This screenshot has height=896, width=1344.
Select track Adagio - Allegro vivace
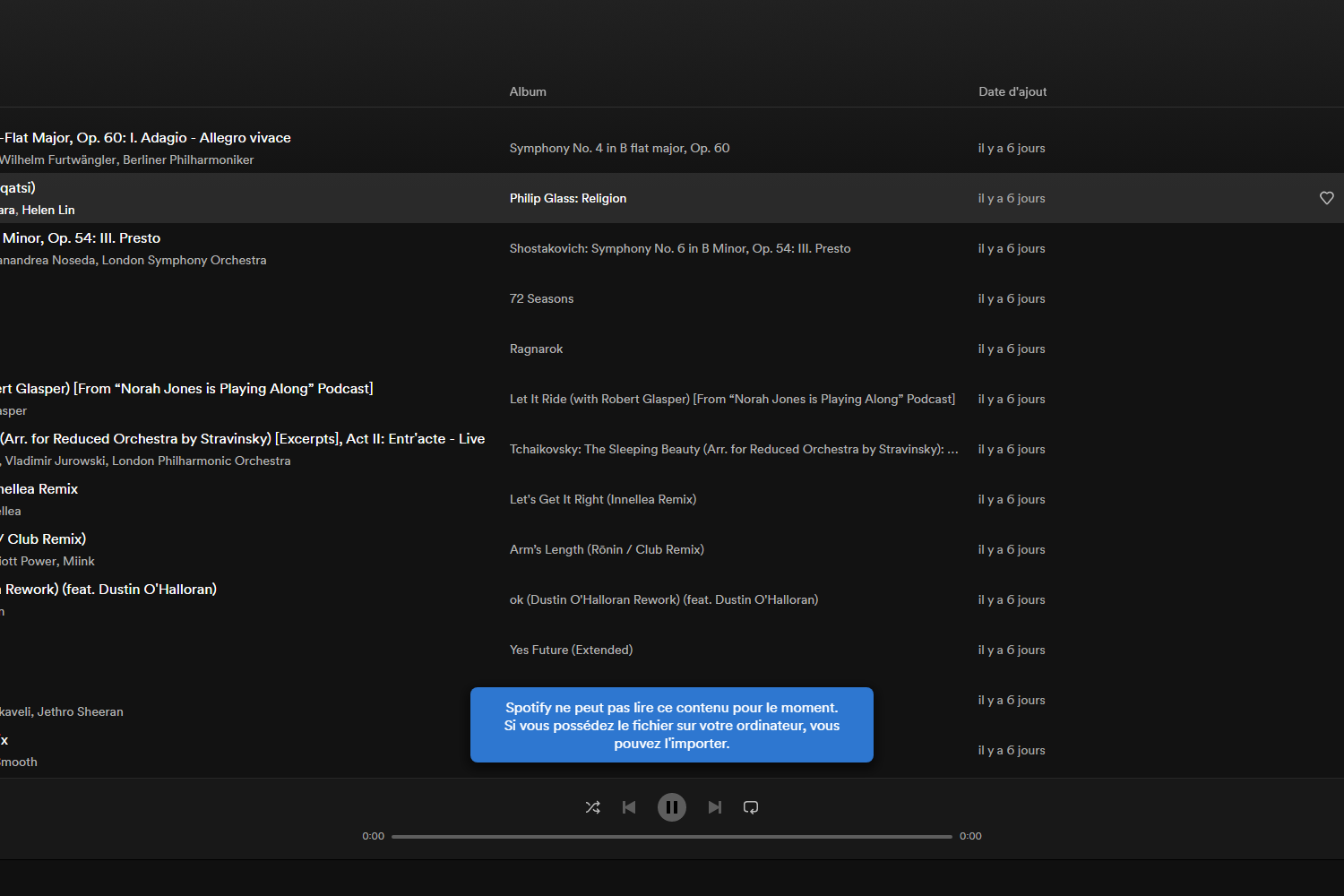[145, 137]
